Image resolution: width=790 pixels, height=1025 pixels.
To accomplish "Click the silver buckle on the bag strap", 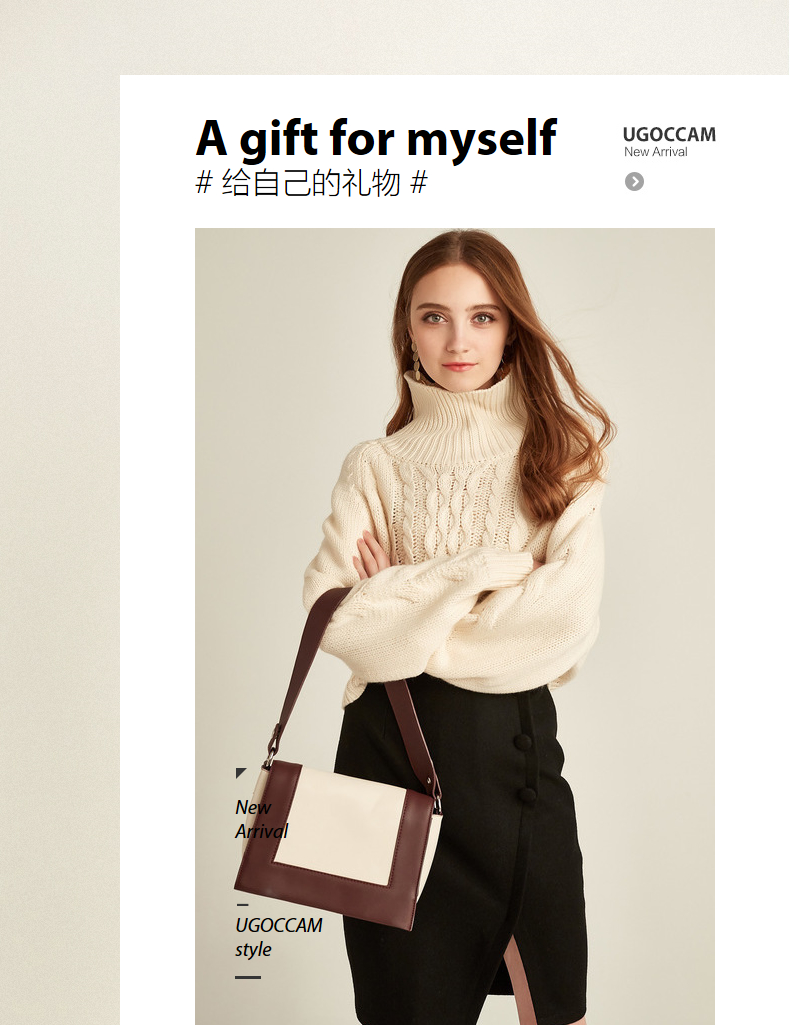I will 270,757.
